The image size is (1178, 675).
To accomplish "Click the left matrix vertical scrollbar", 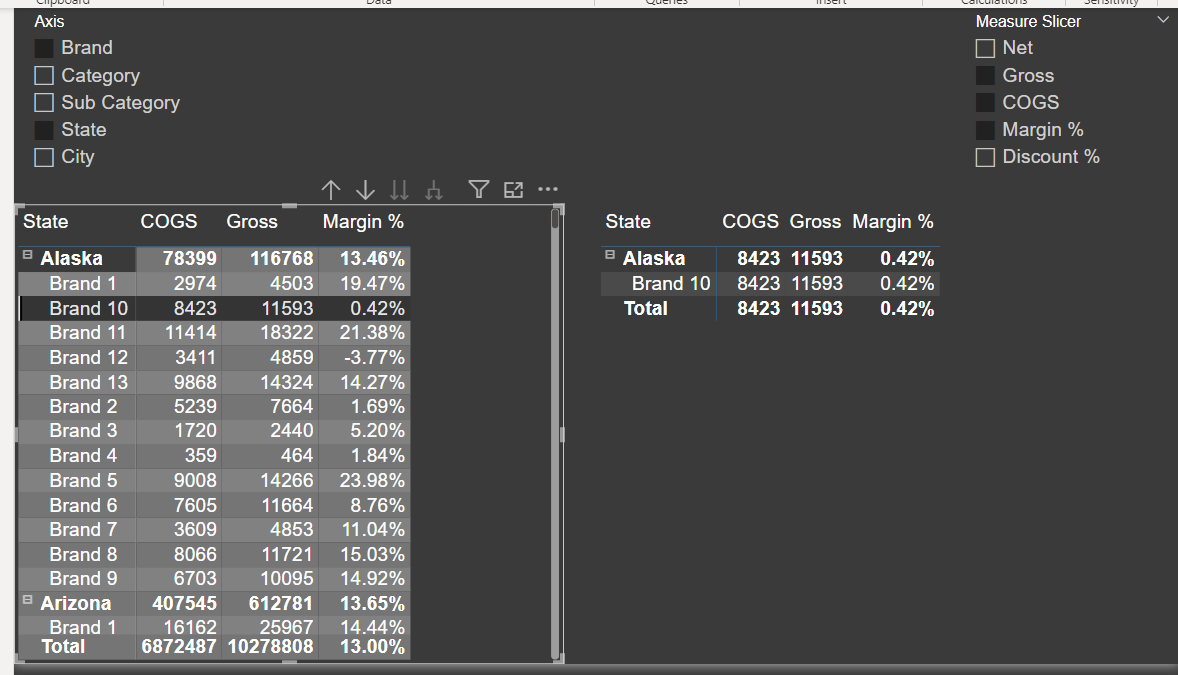I will tap(555, 434).
